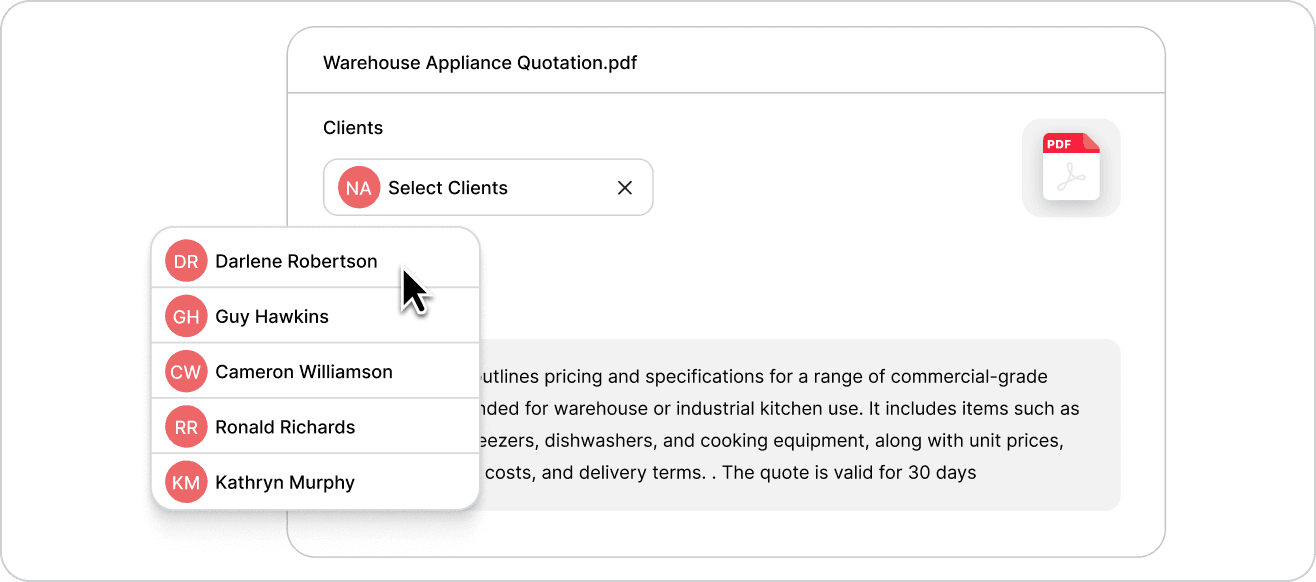Choose Guy Hawkins as client
1316x582 pixels.
(x=272, y=317)
